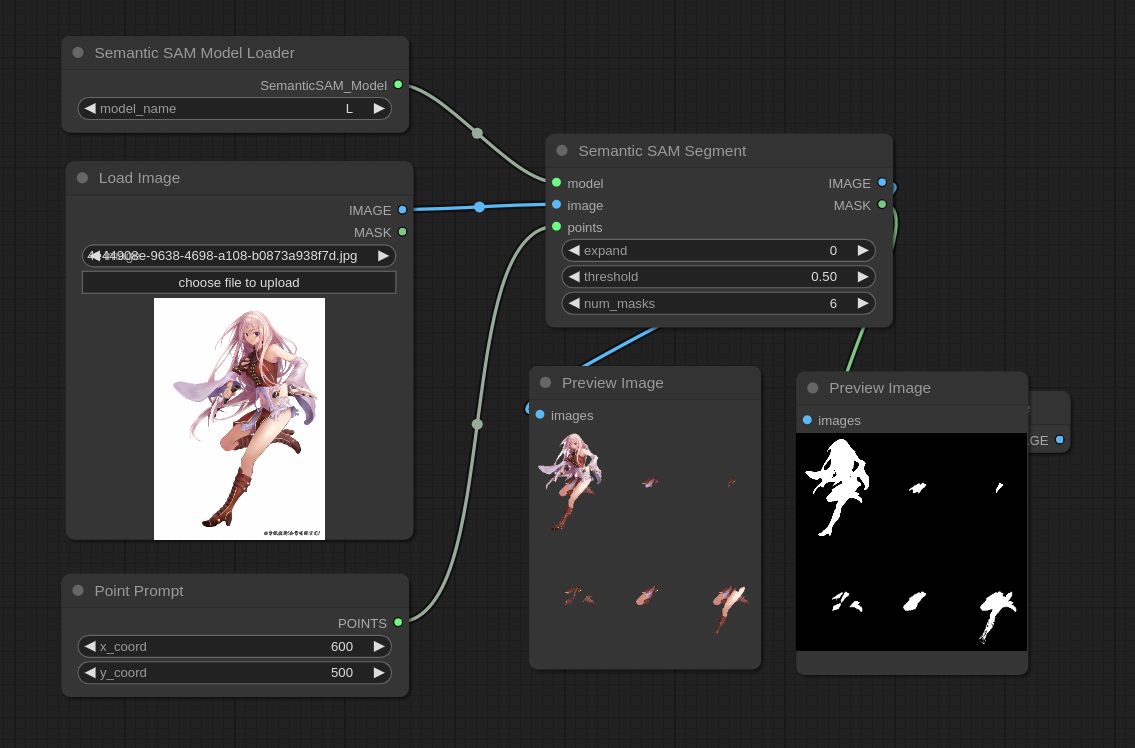Click midpoint dot on model link wire
The width and height of the screenshot is (1135, 748).
pos(477,133)
